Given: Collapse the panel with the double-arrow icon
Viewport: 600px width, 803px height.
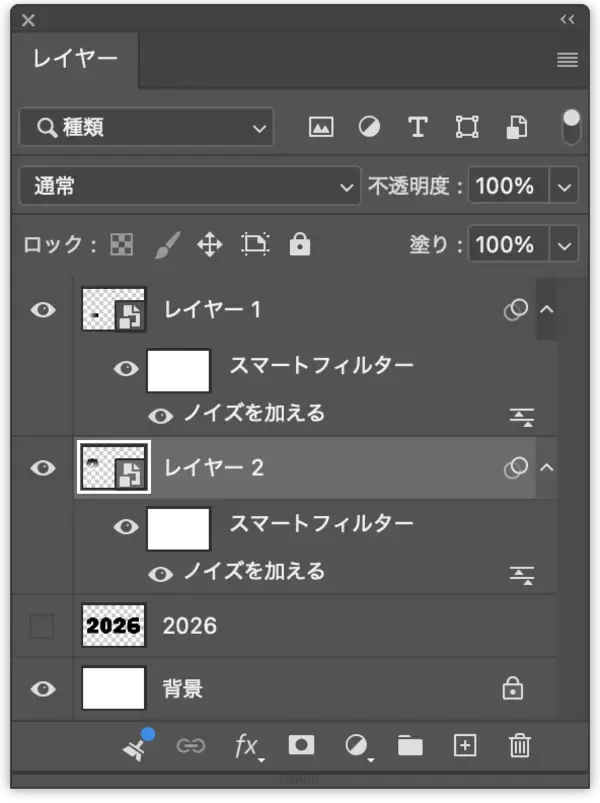Looking at the screenshot, I should click(567, 19).
